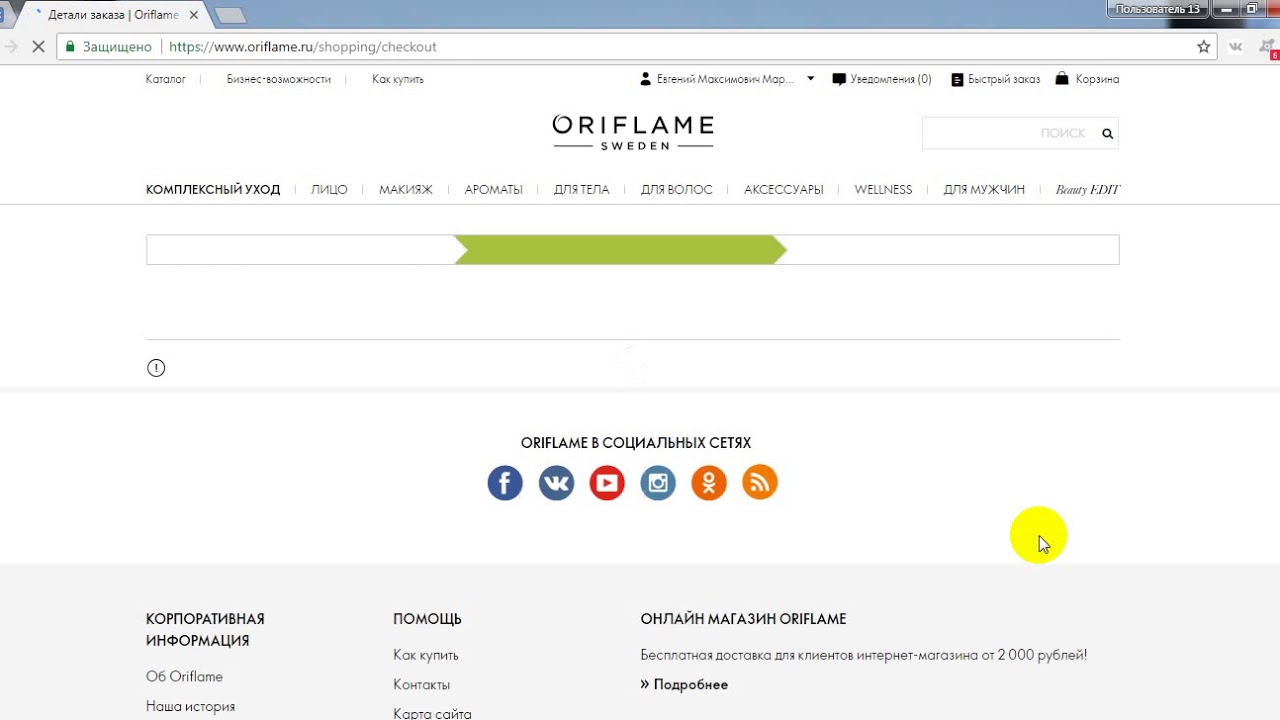
Task: Select the Макияж category
Action: coord(406,190)
